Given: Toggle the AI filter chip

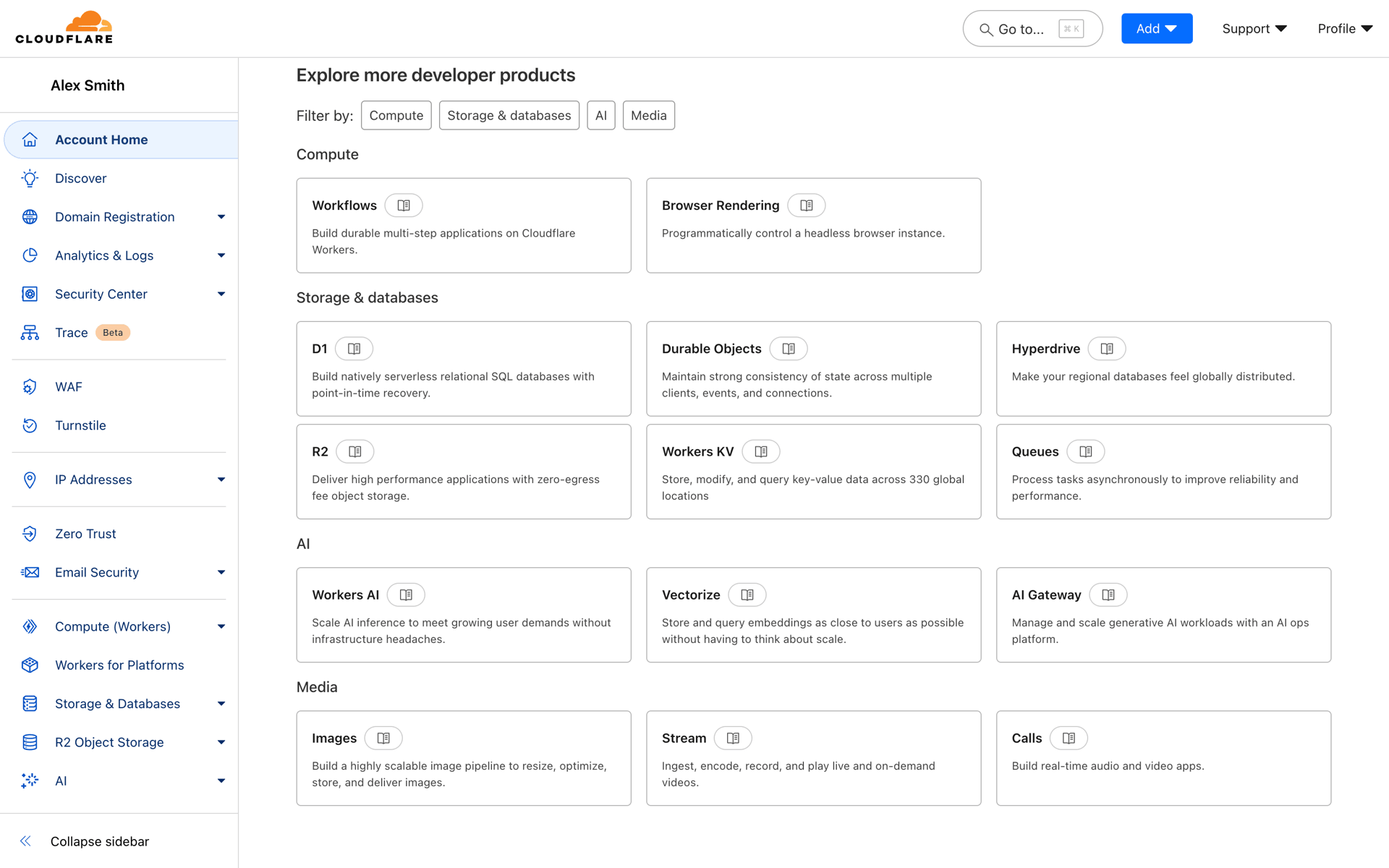Looking at the screenshot, I should [601, 116].
